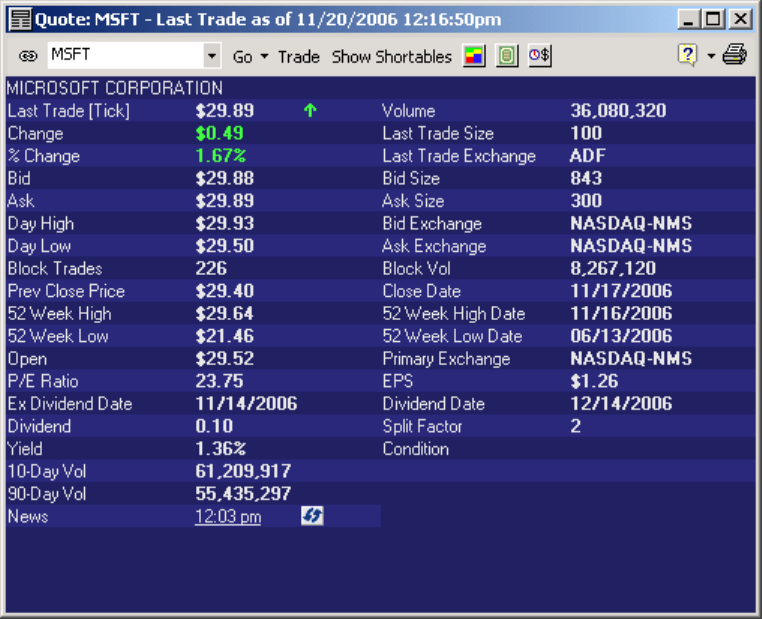
Task: Click the Open price $29.52
Action: (x=225, y=359)
